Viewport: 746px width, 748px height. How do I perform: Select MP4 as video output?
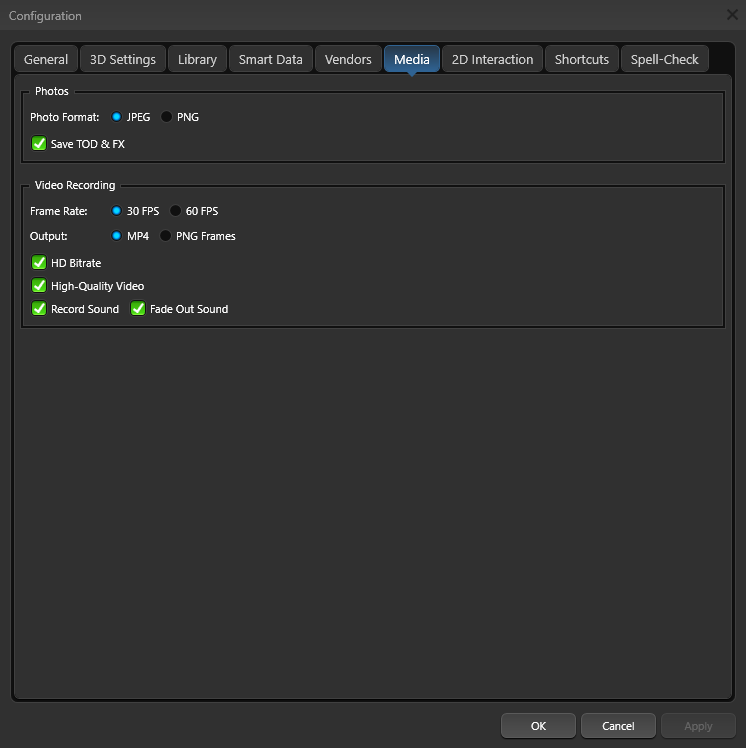click(x=117, y=236)
